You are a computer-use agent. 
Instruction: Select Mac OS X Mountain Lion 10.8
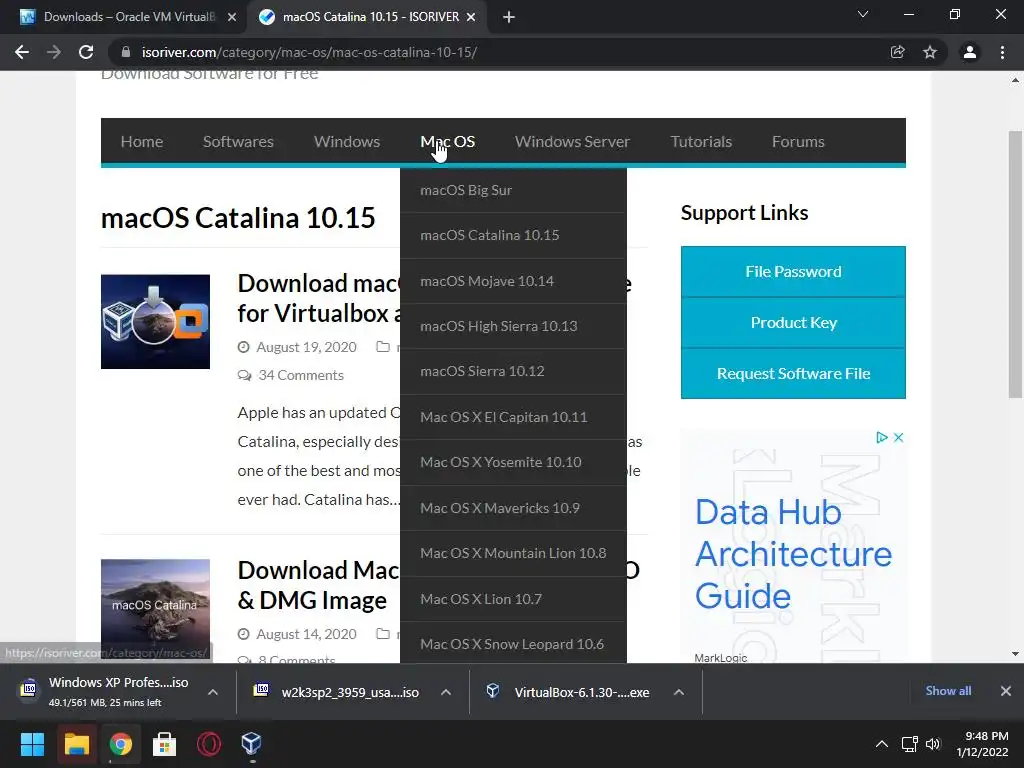513,552
